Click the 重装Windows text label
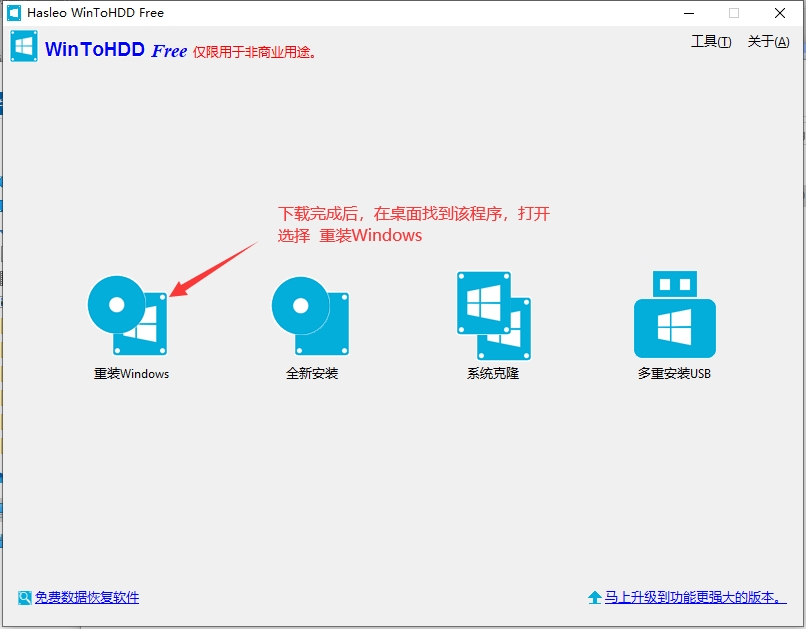 pyautogui.click(x=131, y=374)
